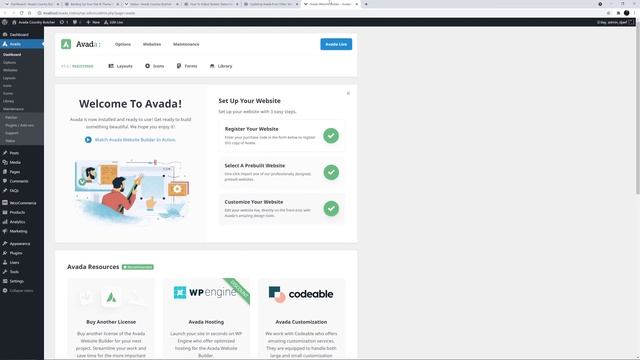Viewport: 640px width, 360px height.
Task: Switch to the first browser tab
Action: coord(32,4)
